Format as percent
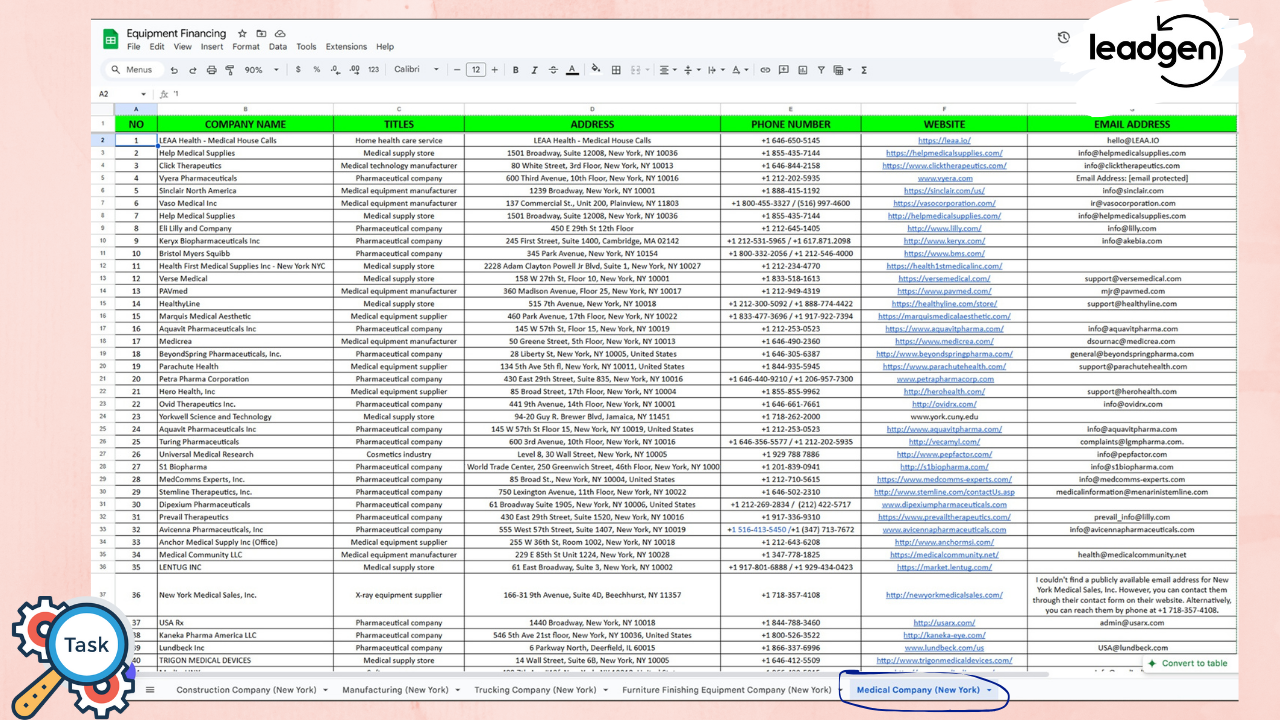 tap(317, 70)
